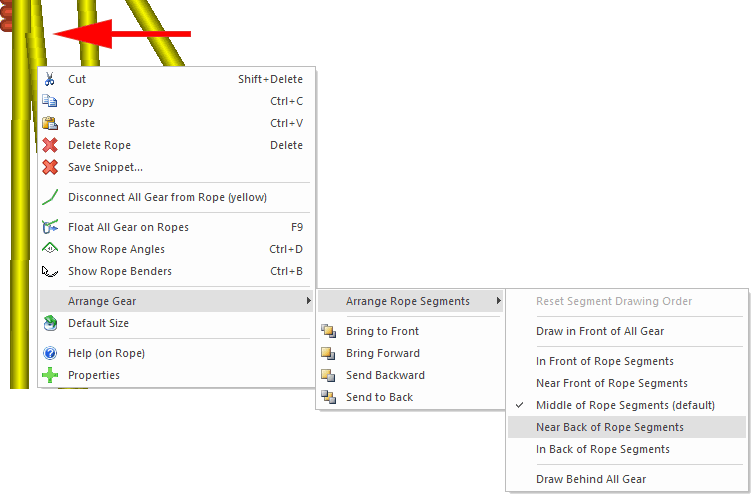Screen dimensions: 751x494
Task: Click the Paste clipboard icon
Action: [x=50, y=123]
